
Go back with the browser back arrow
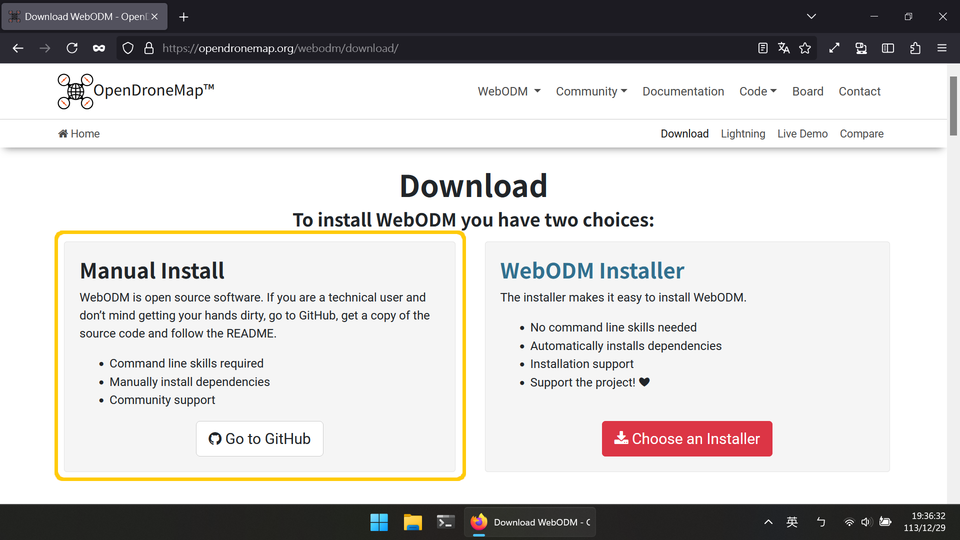point(18,48)
